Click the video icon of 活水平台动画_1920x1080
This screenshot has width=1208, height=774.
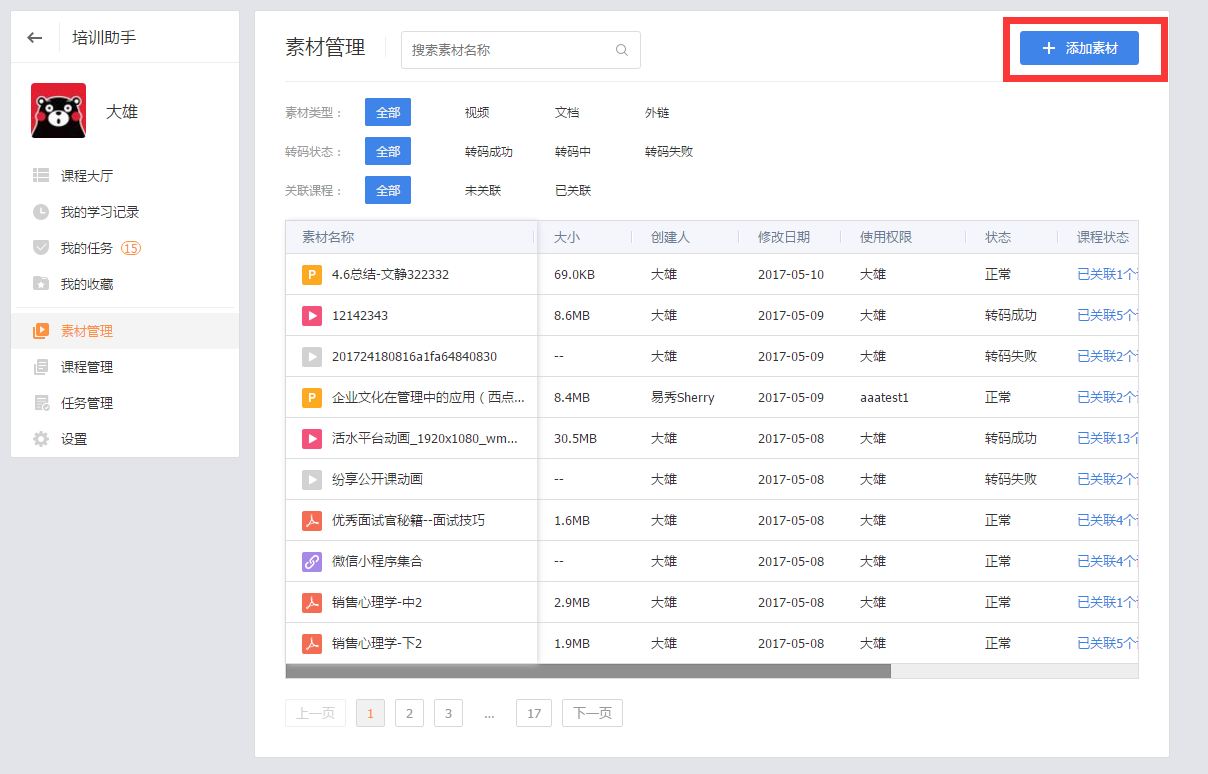[x=312, y=438]
